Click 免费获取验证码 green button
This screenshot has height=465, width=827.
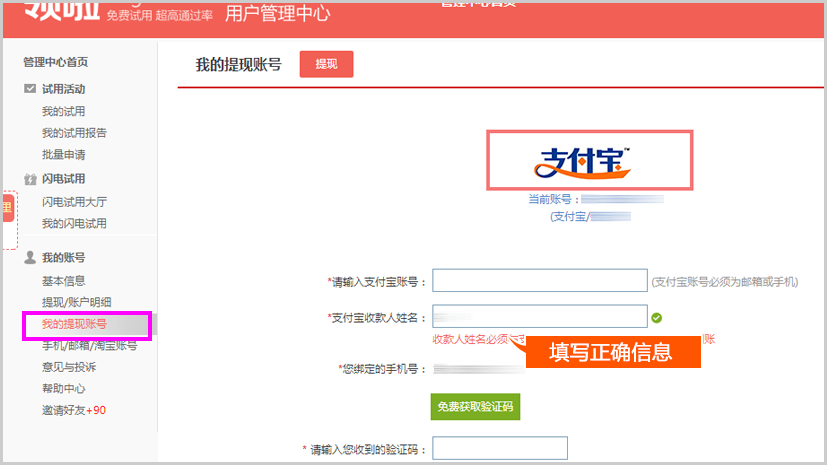(x=475, y=406)
